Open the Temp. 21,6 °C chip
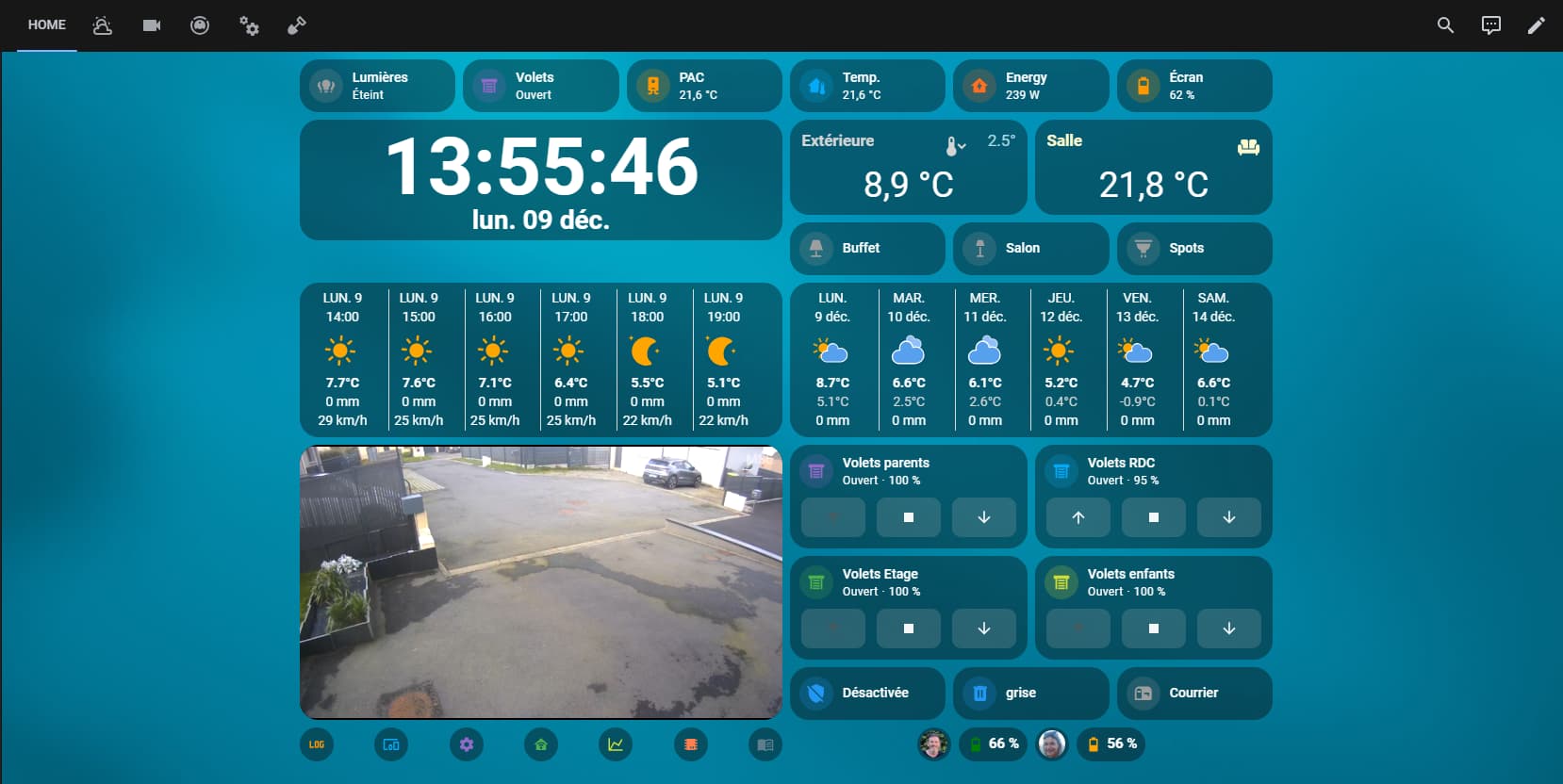The image size is (1563, 784). pos(867,86)
